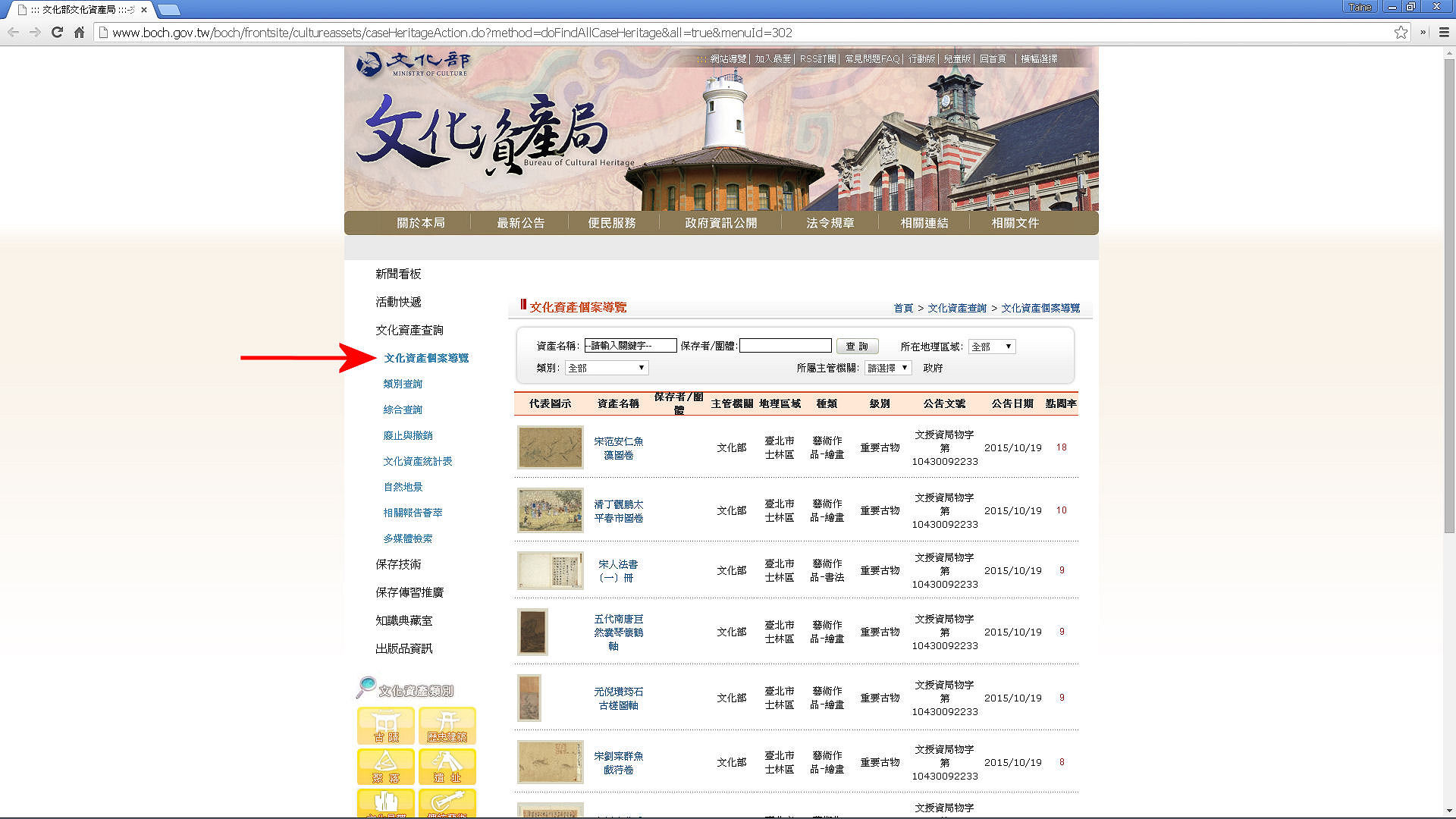Image resolution: width=1456 pixels, height=819 pixels.
Task: Open 活動快遞 in the sidebar
Action: [398, 302]
